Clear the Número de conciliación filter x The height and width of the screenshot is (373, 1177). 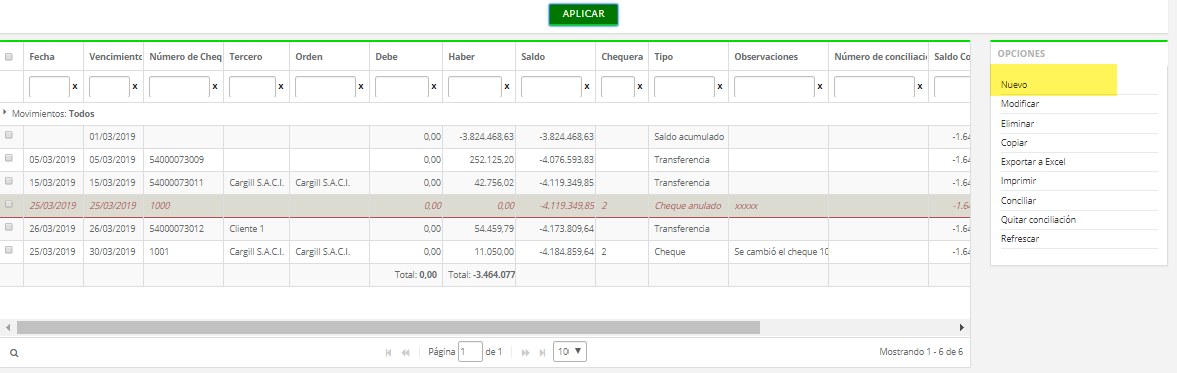(x=920, y=87)
